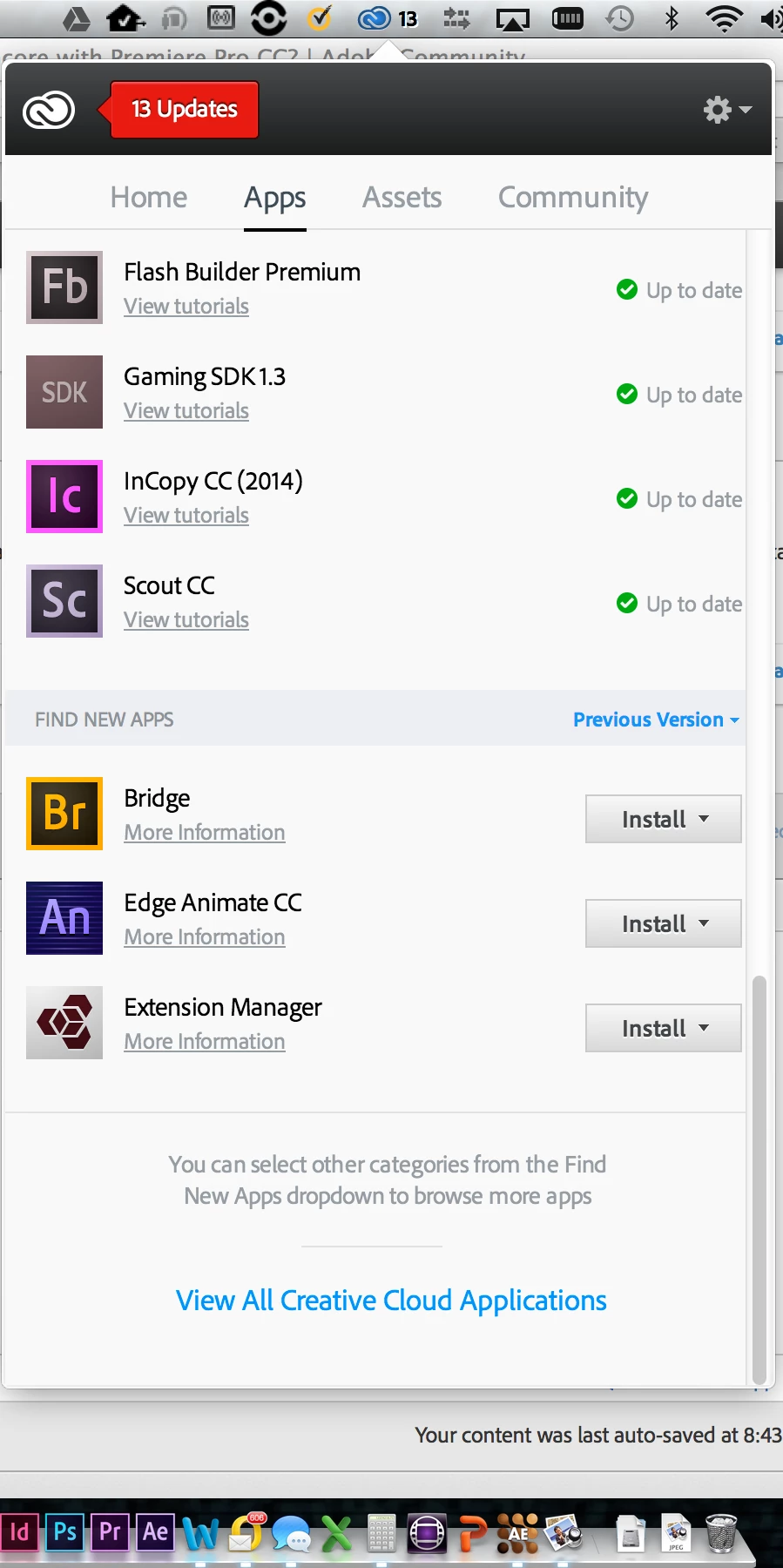Image resolution: width=783 pixels, height=1568 pixels.
Task: View tutorials for Gaming SDK 1.3
Action: [x=186, y=411]
